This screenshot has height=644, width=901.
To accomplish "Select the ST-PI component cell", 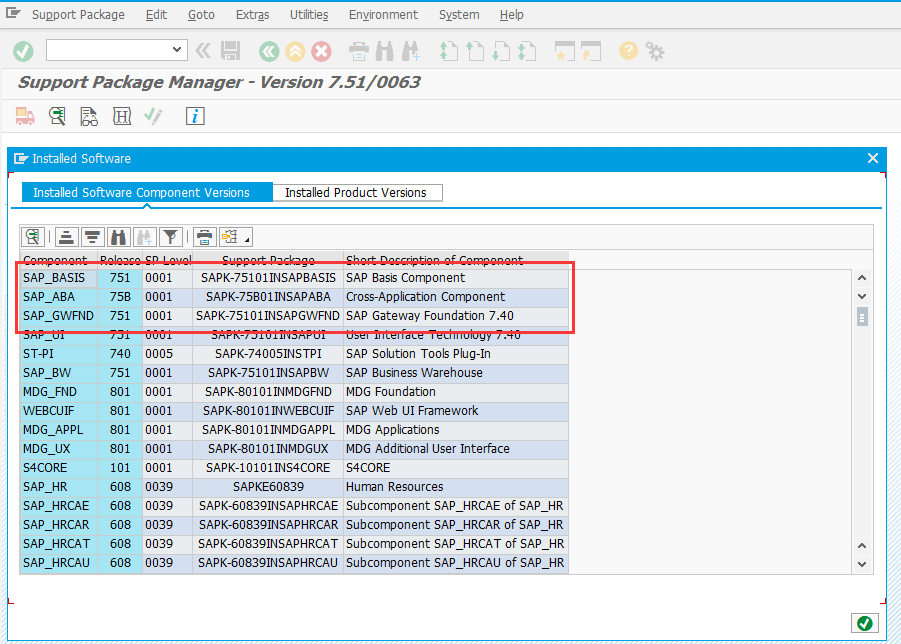I will (x=59, y=354).
